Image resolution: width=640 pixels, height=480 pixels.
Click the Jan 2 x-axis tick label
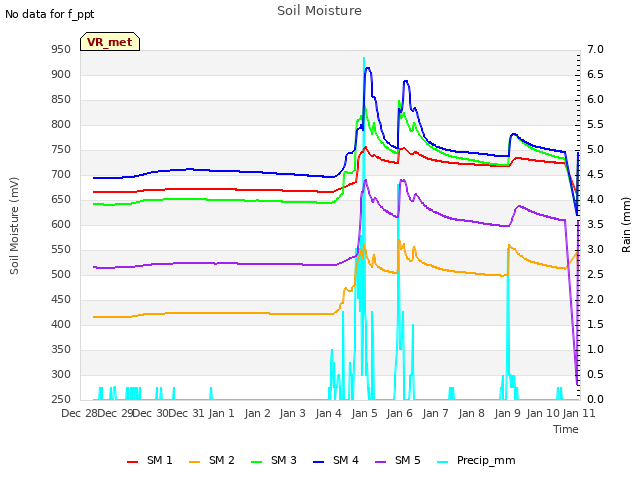[x=258, y=413]
